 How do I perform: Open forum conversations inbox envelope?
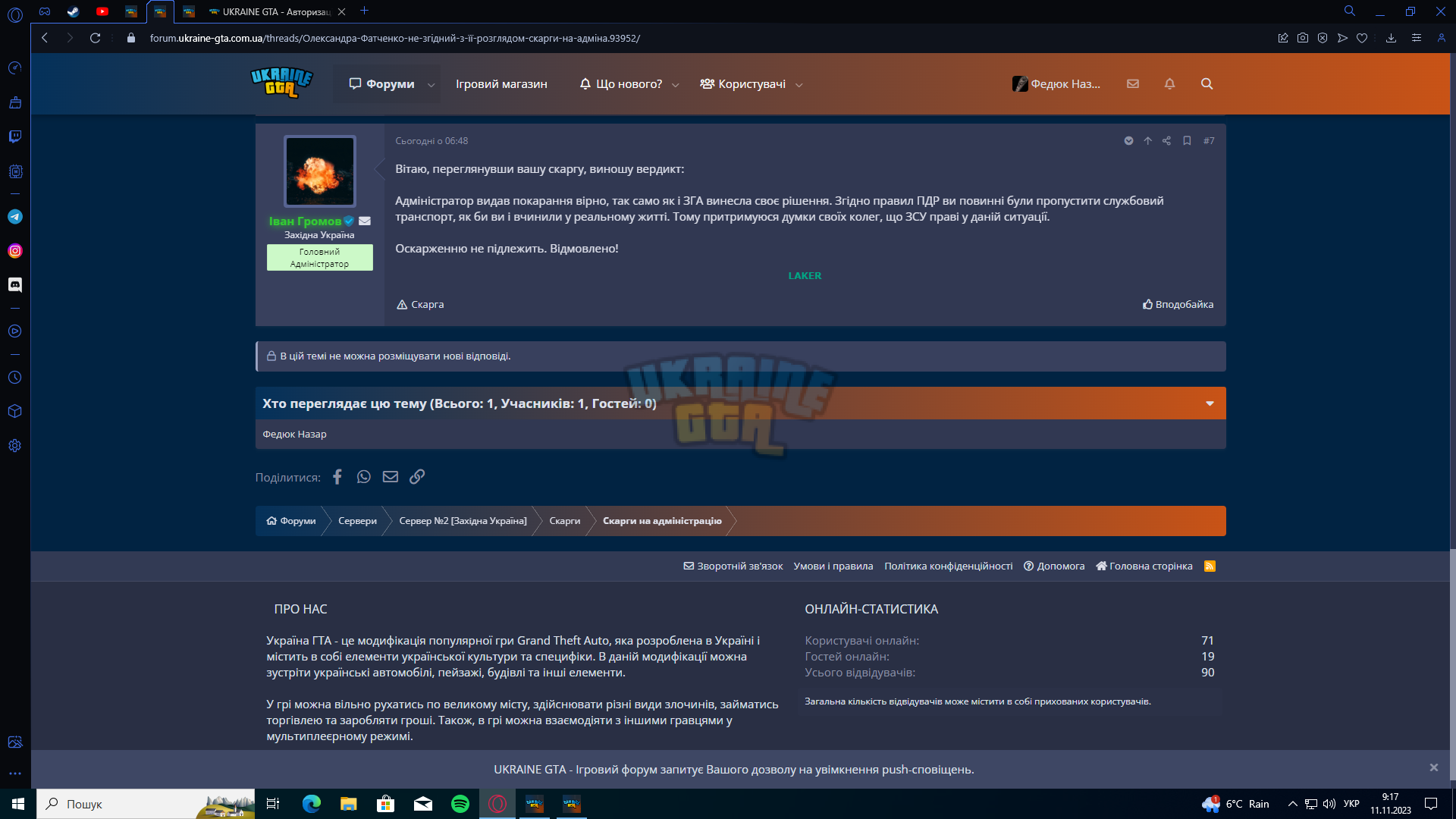coord(1133,84)
